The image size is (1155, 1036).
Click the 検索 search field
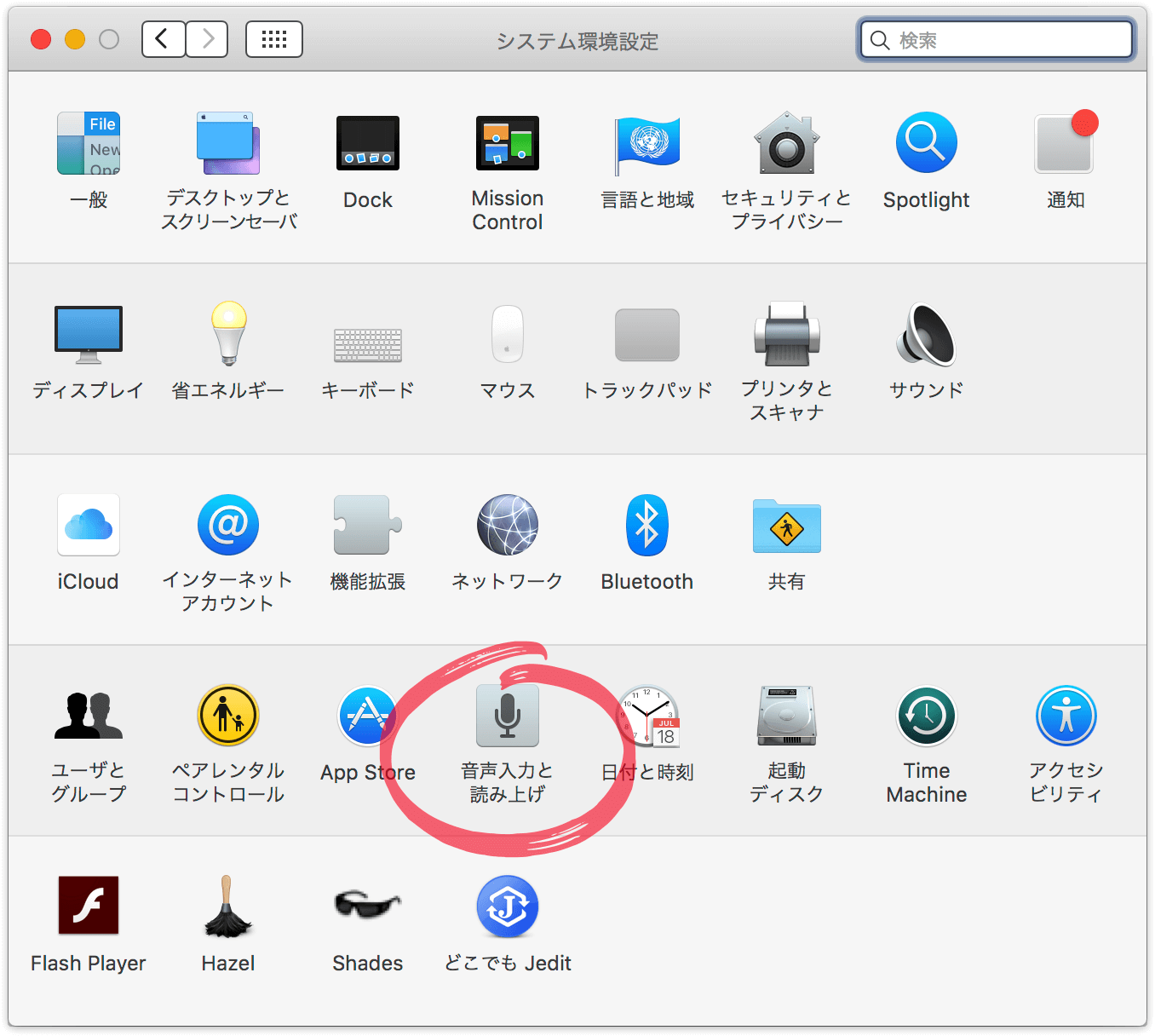point(997,40)
